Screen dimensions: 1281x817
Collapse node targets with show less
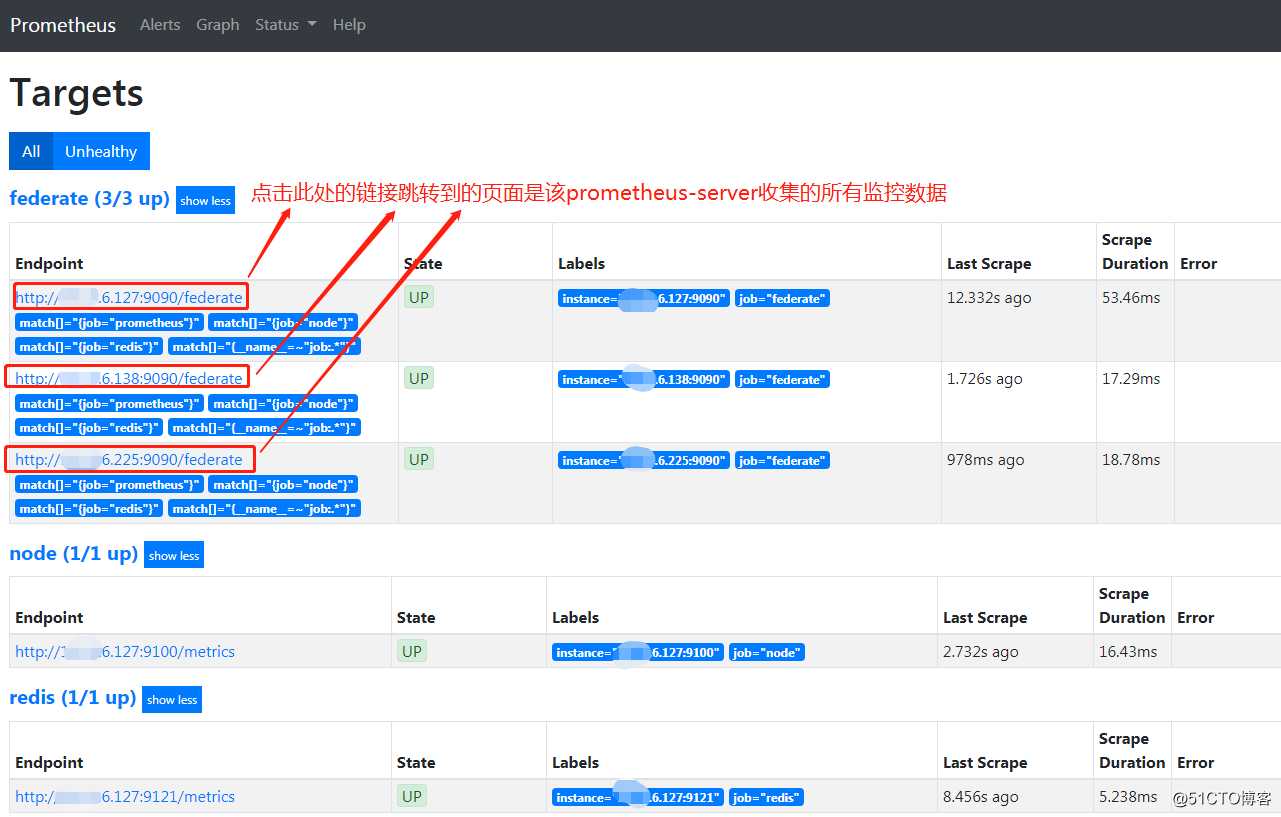pyautogui.click(x=174, y=555)
